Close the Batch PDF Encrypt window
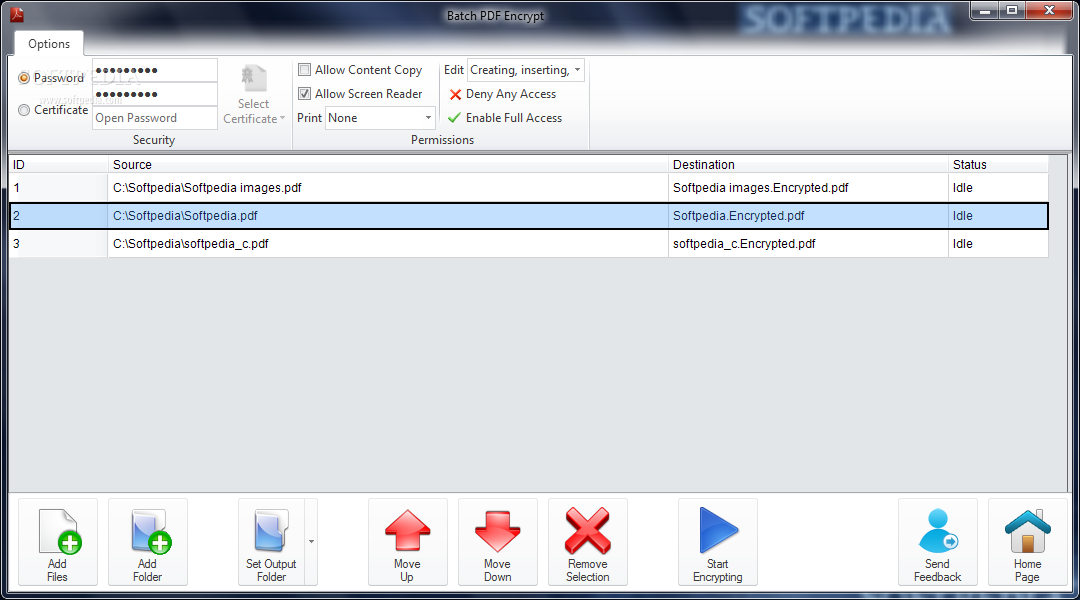 1049,10
